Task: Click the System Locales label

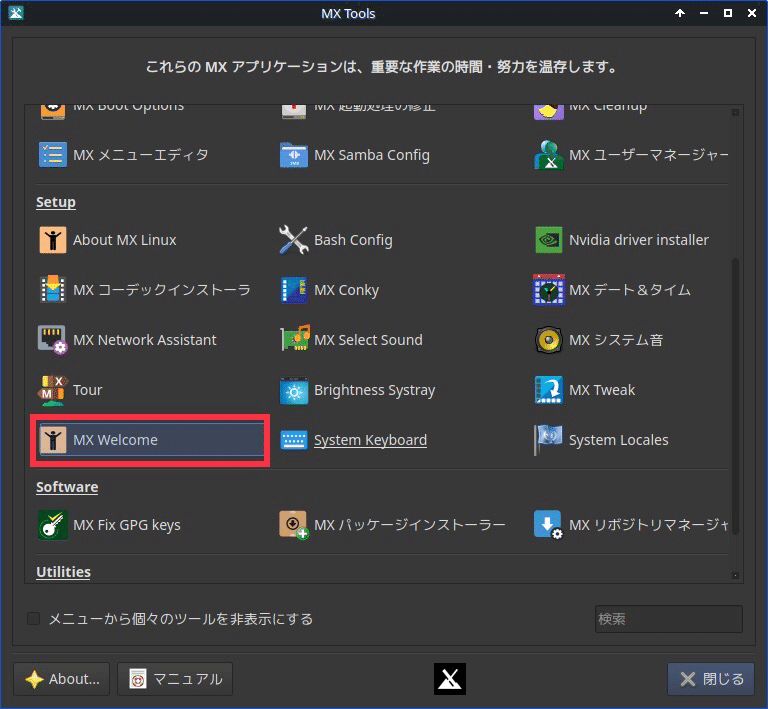Action: click(619, 440)
